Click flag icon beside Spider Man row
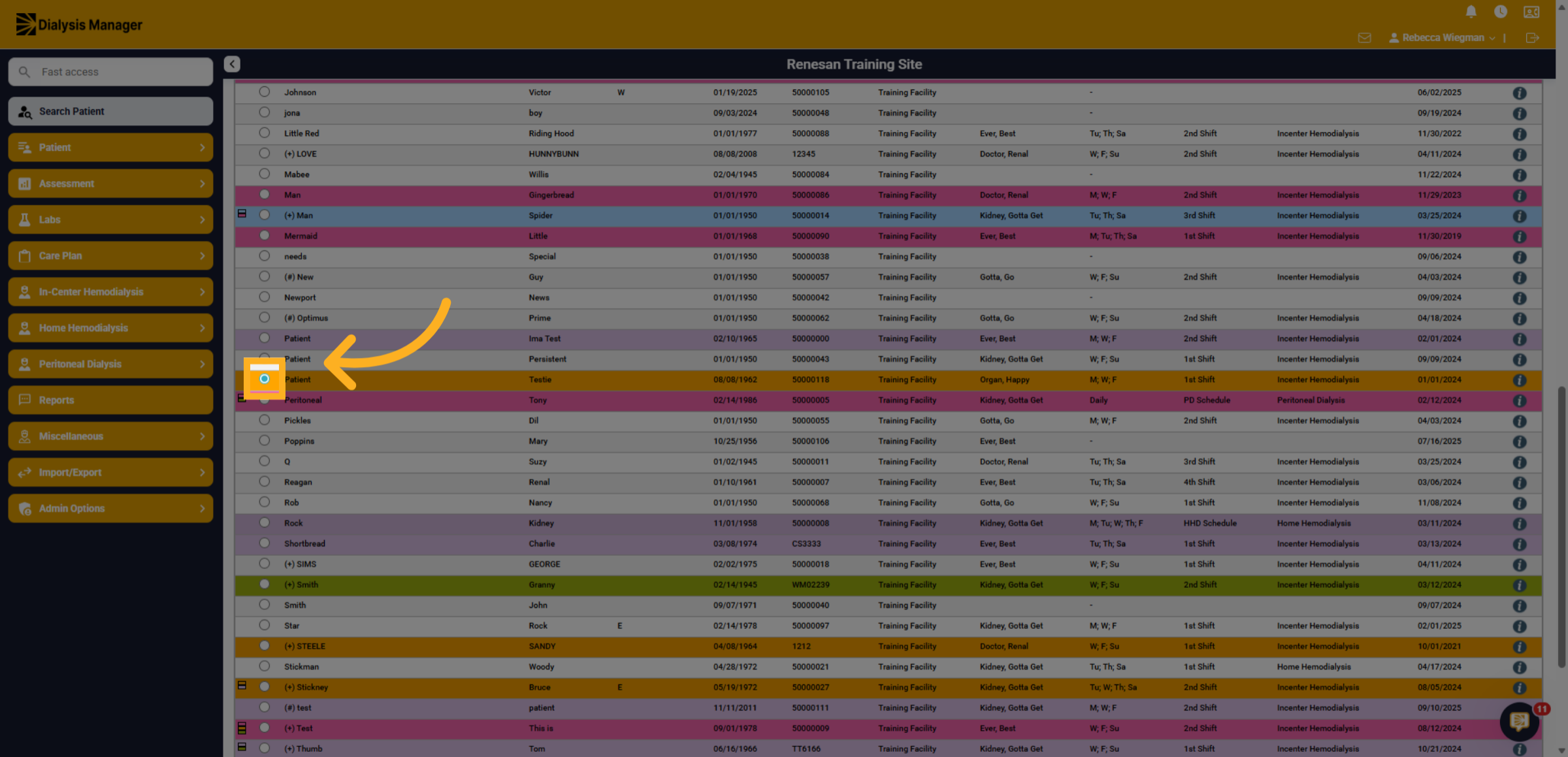This screenshot has width=1568, height=757. coord(242,214)
